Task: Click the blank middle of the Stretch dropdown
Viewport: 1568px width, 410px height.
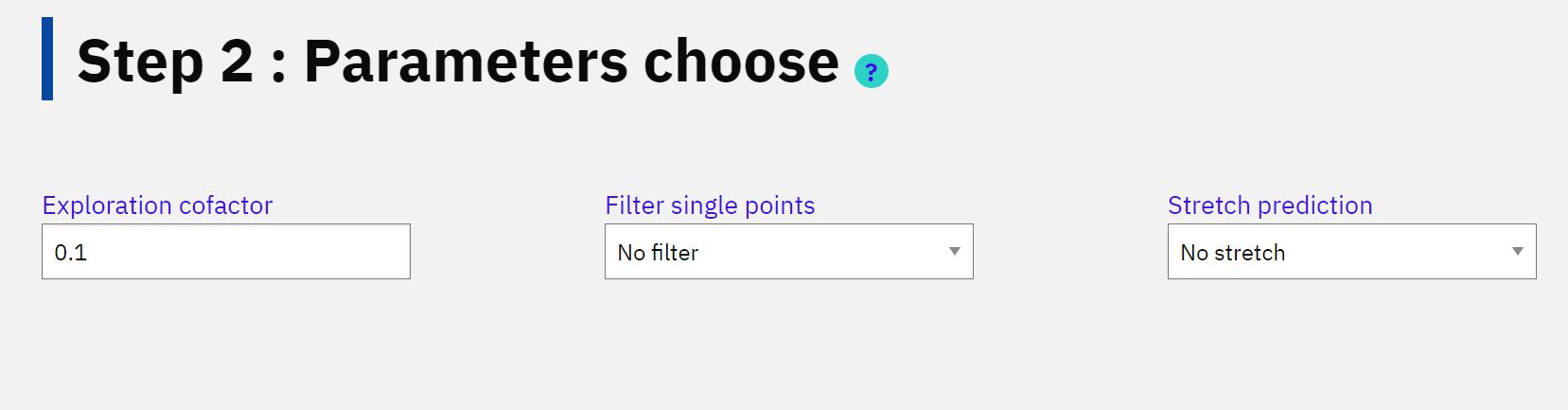Action: click(x=1396, y=252)
